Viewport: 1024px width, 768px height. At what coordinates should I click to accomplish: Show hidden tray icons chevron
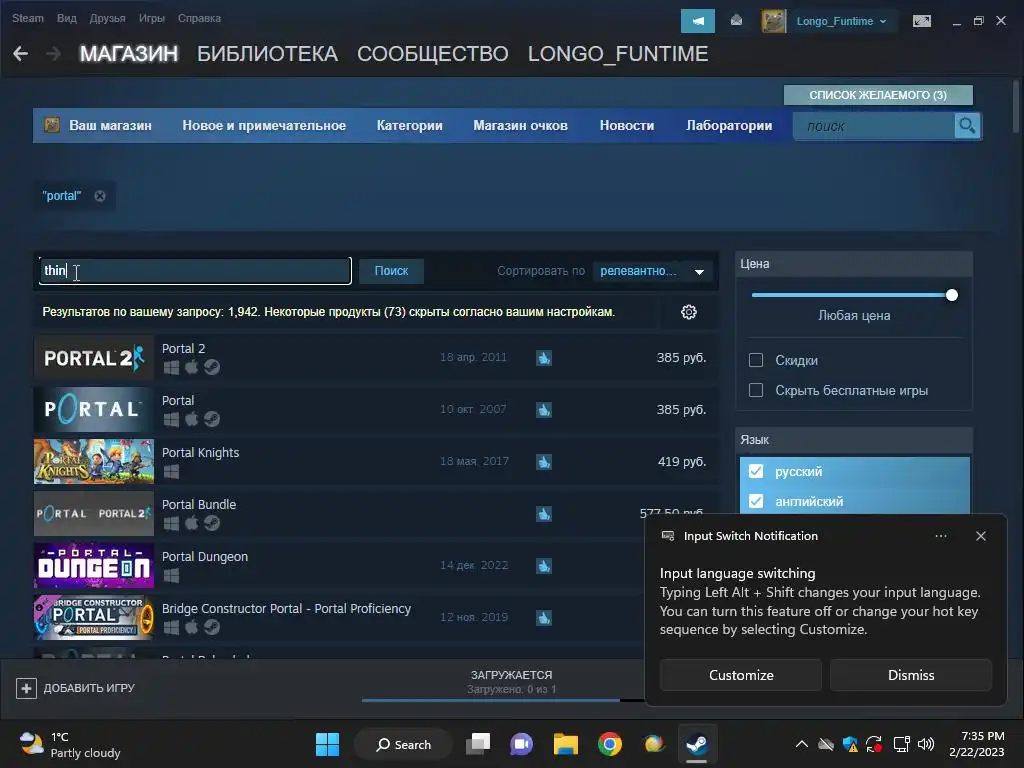coord(801,744)
